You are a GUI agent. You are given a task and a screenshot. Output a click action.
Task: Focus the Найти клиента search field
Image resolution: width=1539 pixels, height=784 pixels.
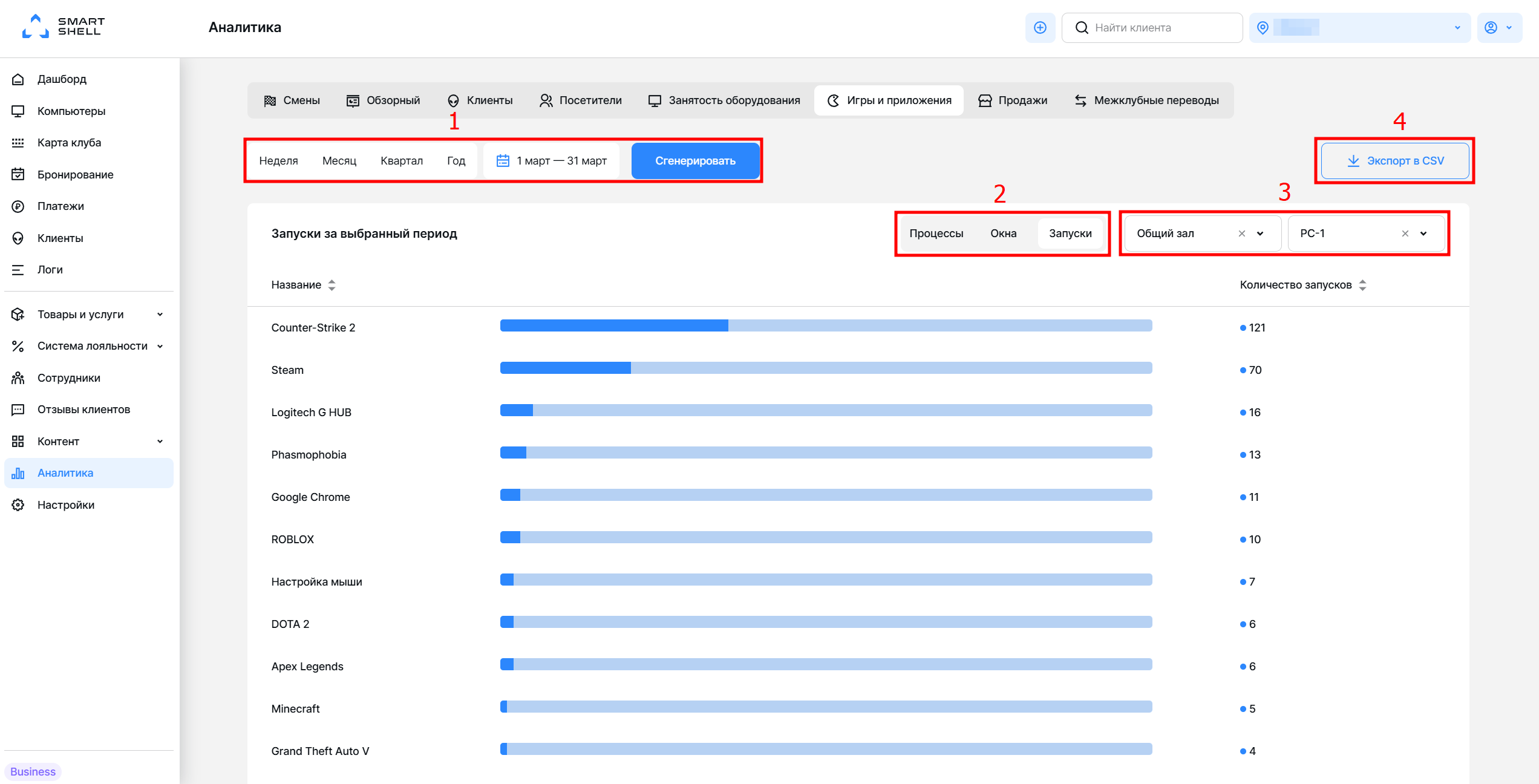pyautogui.click(x=1152, y=28)
